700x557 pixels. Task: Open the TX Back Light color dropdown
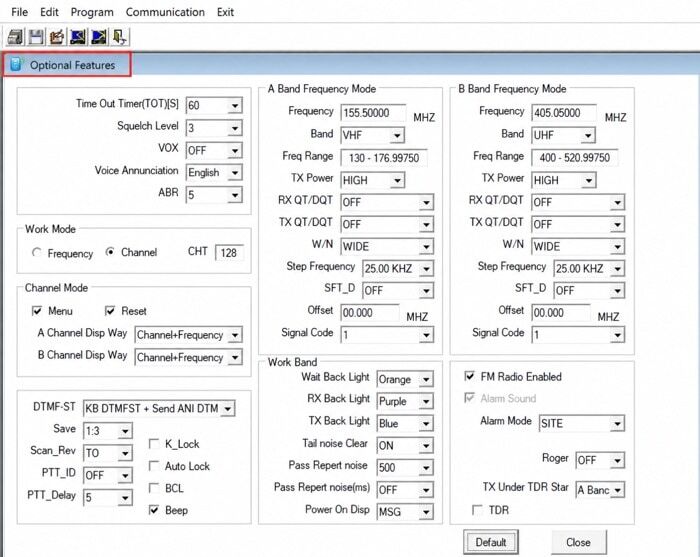pos(405,423)
